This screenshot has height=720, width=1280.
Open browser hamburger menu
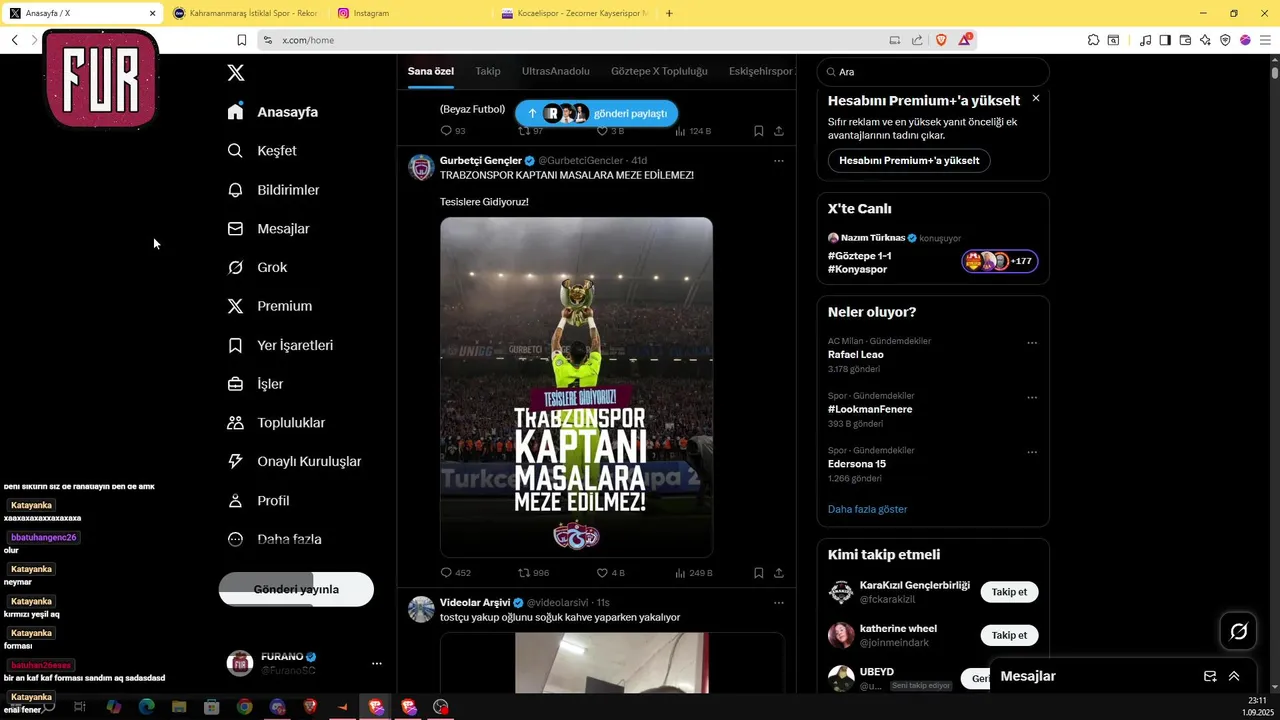[x=1265, y=40]
